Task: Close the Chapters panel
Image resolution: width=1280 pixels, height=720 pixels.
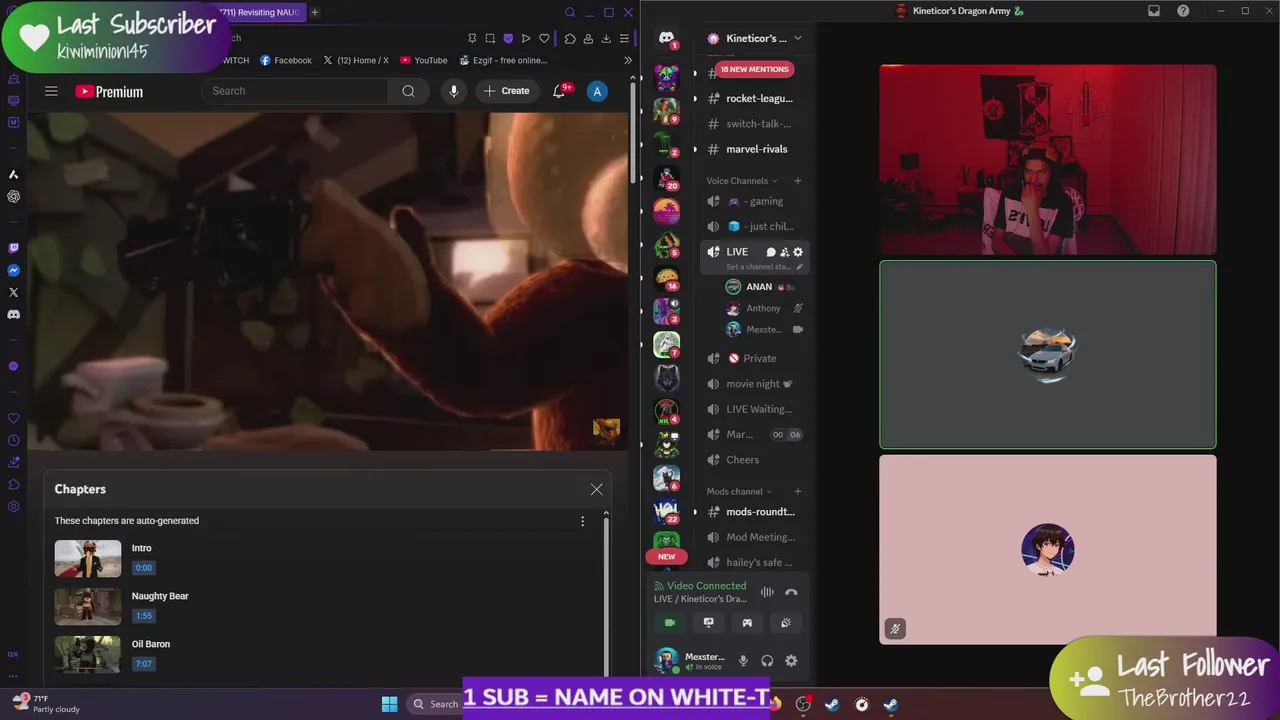Action: click(x=596, y=489)
